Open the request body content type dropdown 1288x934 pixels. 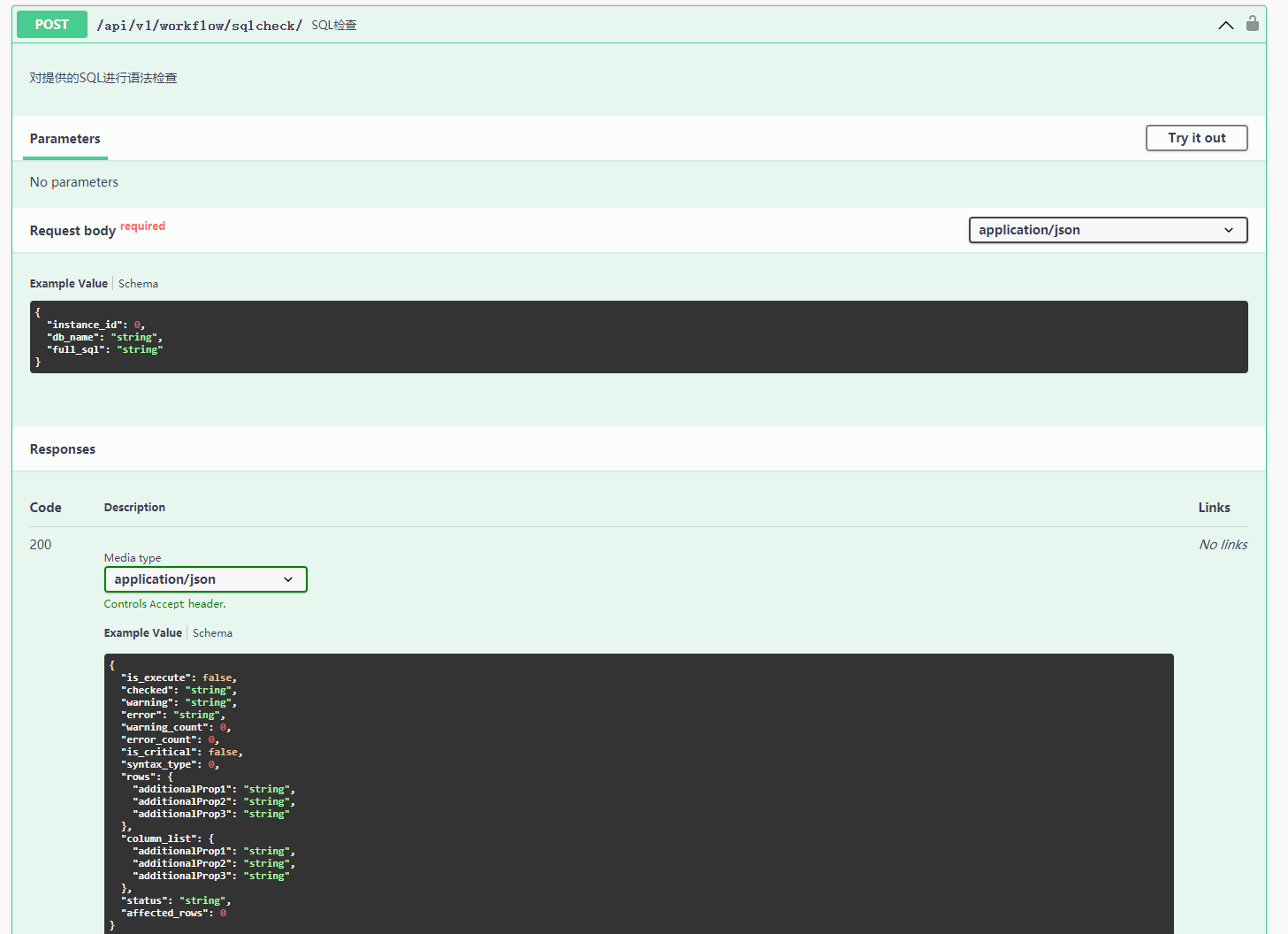(1107, 230)
